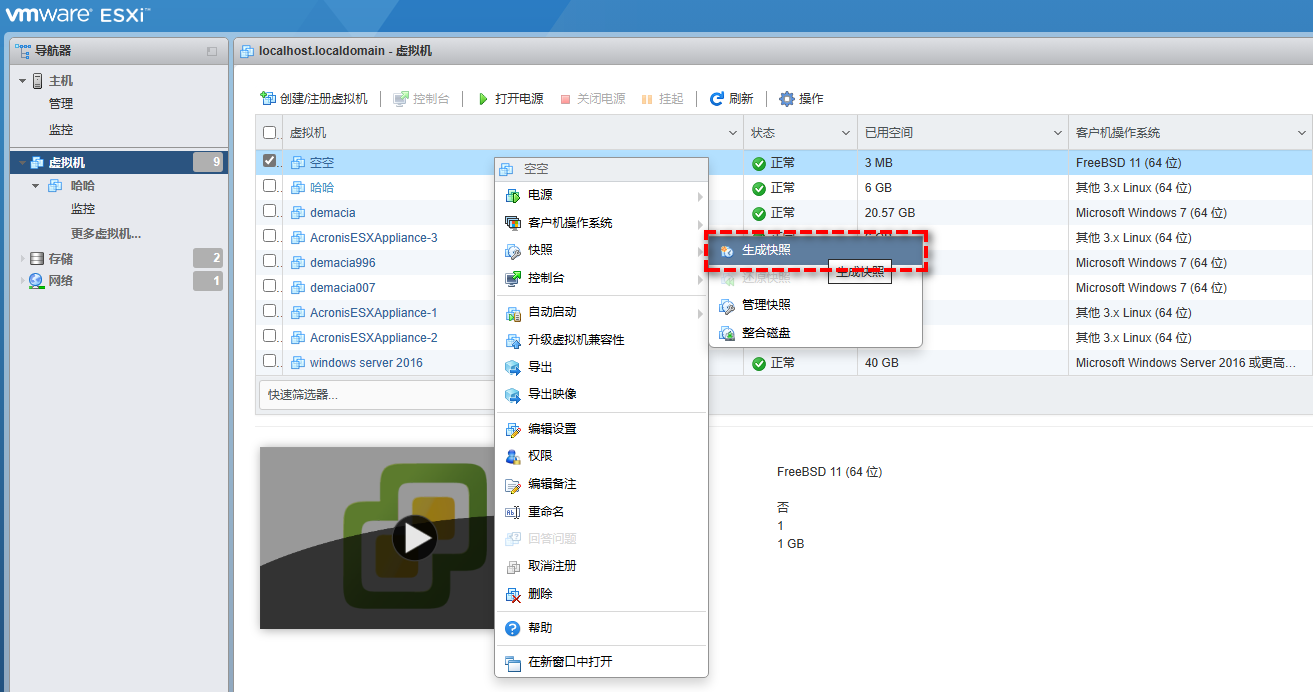Select the 快照 entry in the main context menu
This screenshot has height=692, width=1313.
coord(601,250)
